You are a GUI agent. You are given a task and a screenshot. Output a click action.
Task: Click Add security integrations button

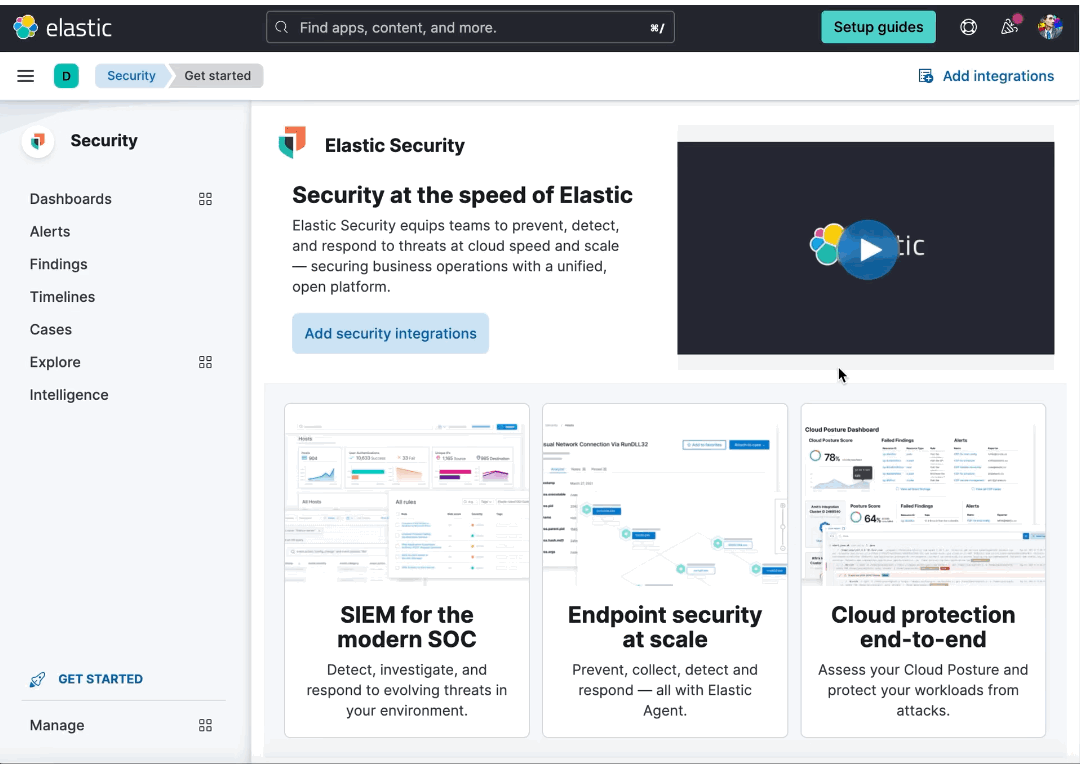pyautogui.click(x=391, y=333)
